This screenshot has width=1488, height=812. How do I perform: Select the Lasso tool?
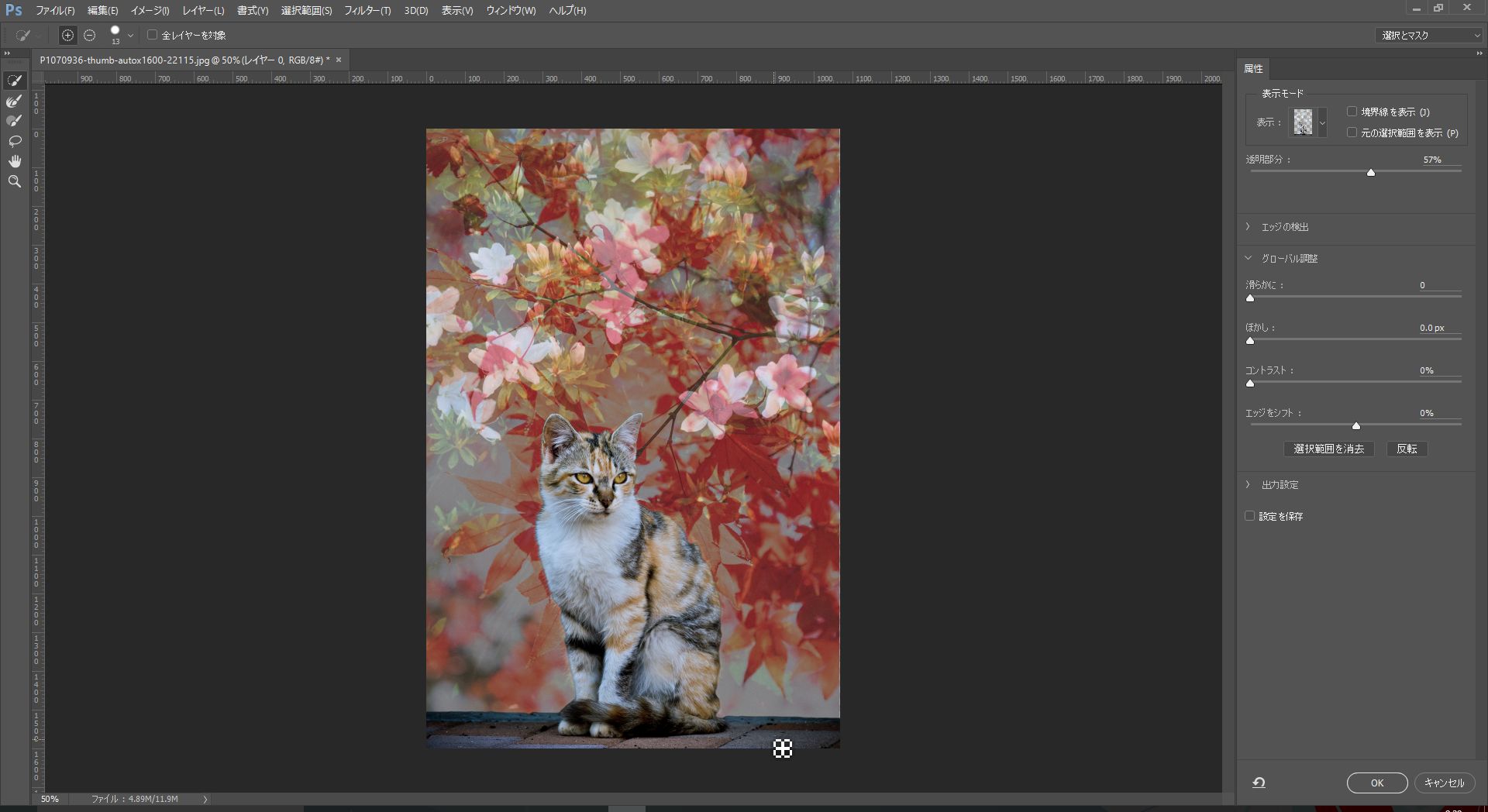tap(14, 141)
